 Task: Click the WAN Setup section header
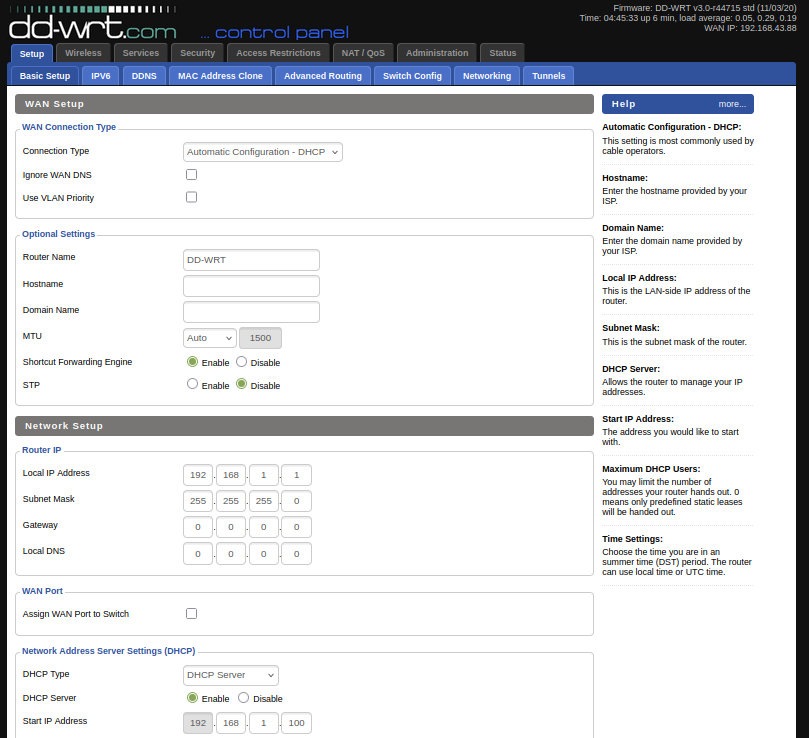[x=304, y=104]
